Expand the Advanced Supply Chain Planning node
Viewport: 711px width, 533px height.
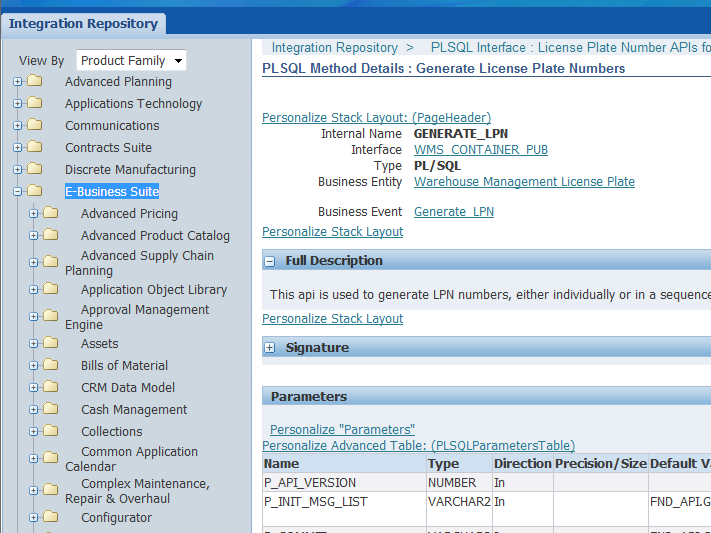(34, 263)
